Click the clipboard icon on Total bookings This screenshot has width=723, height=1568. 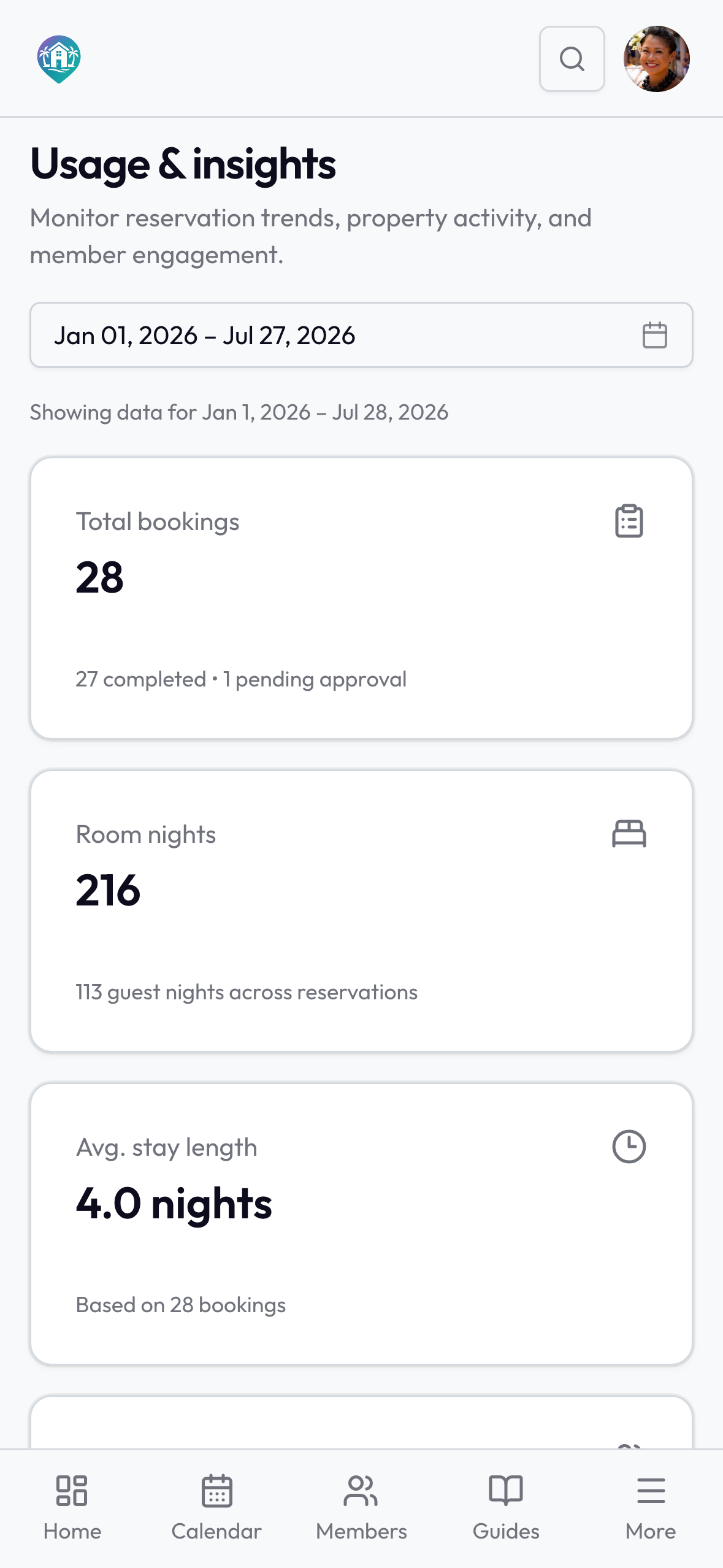point(629,521)
